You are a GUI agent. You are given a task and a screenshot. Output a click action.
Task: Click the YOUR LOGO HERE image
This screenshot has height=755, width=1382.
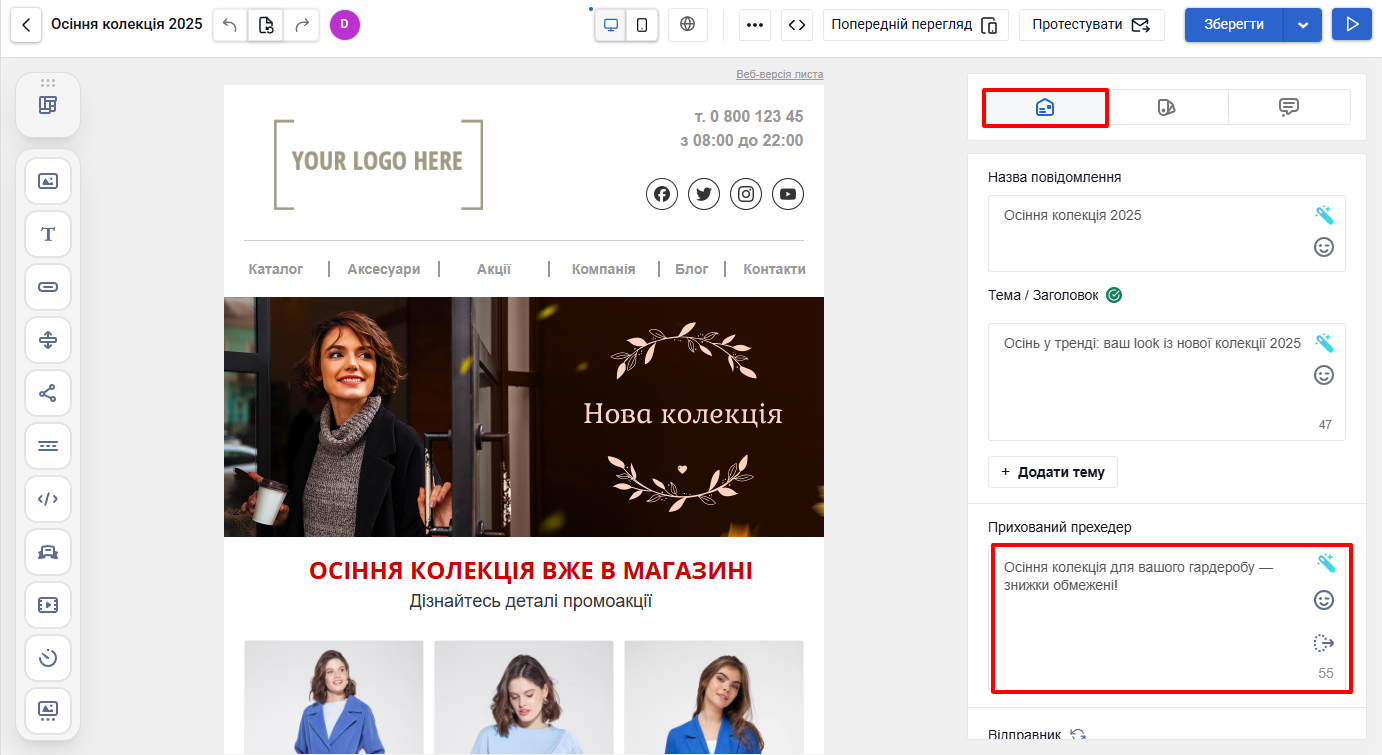pyautogui.click(x=378, y=164)
